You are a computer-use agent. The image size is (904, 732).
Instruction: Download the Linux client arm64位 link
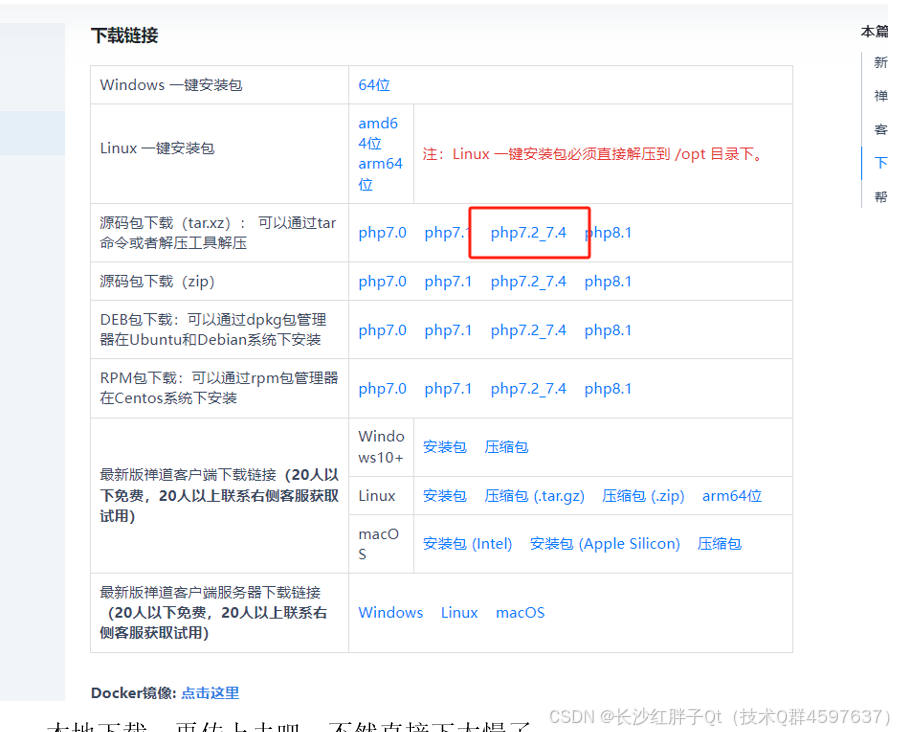click(732, 496)
